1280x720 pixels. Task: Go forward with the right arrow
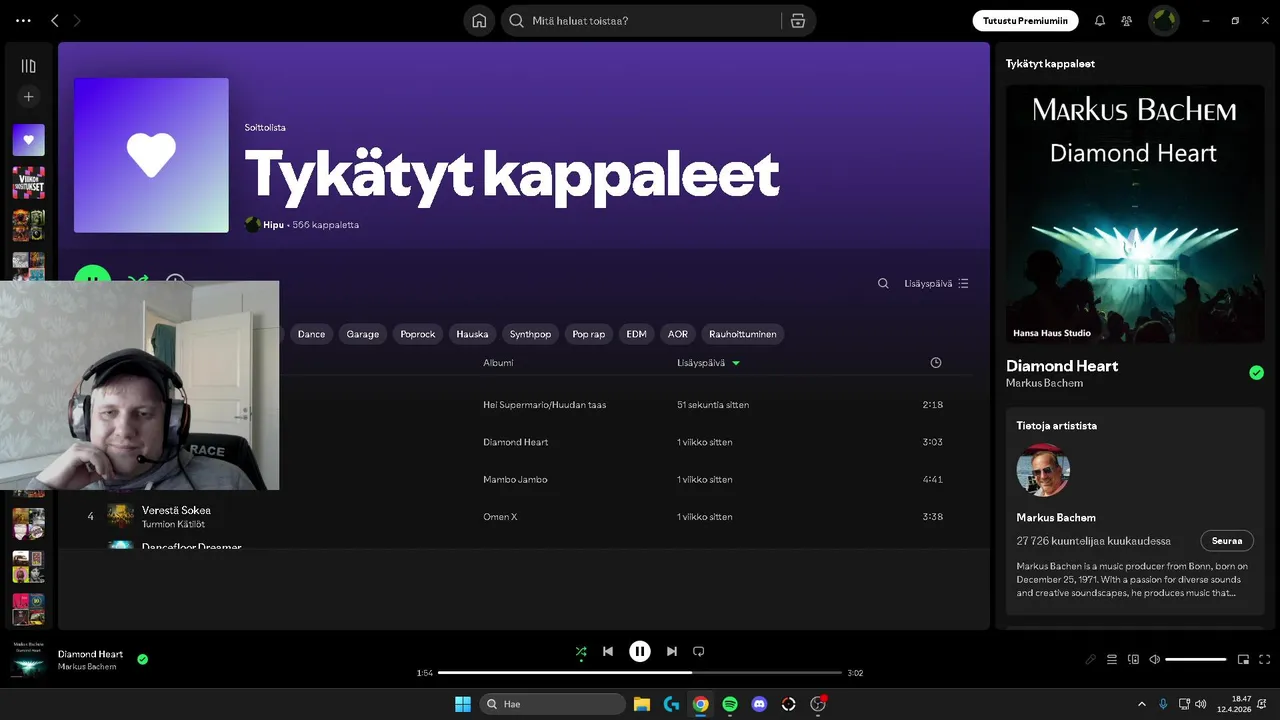click(78, 20)
